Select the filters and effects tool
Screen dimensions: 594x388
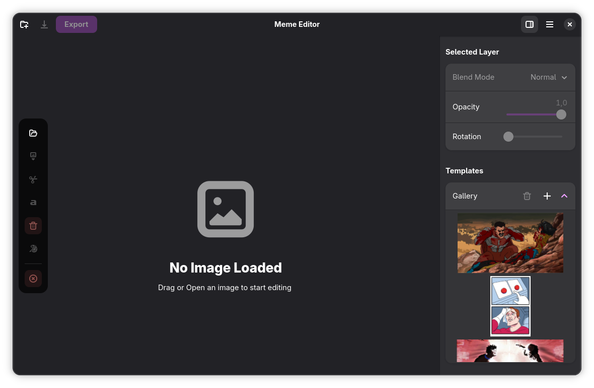coord(33,249)
